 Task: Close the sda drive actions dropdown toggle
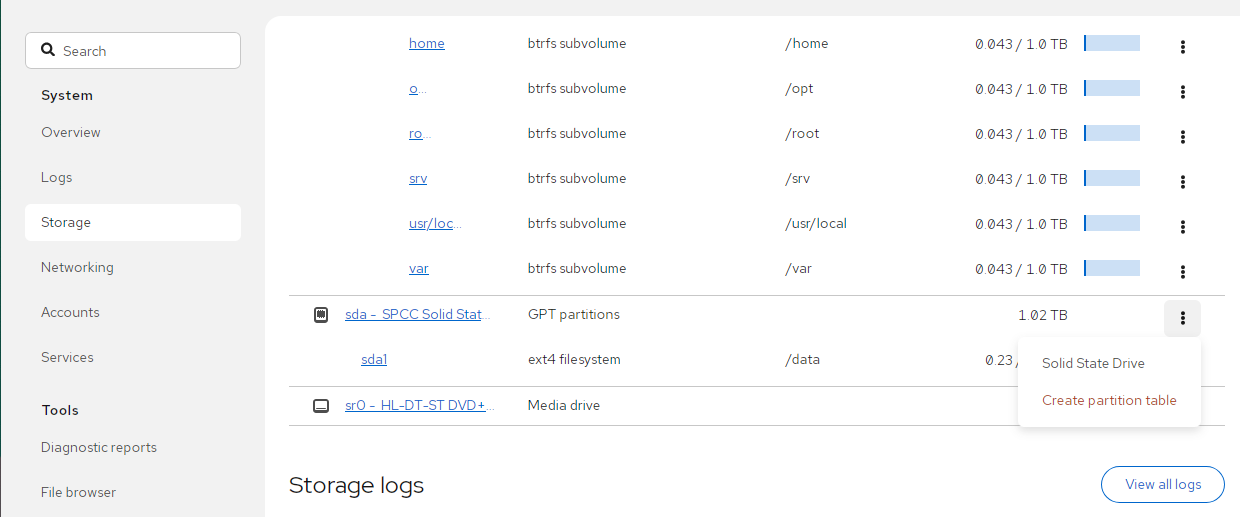pos(1182,318)
